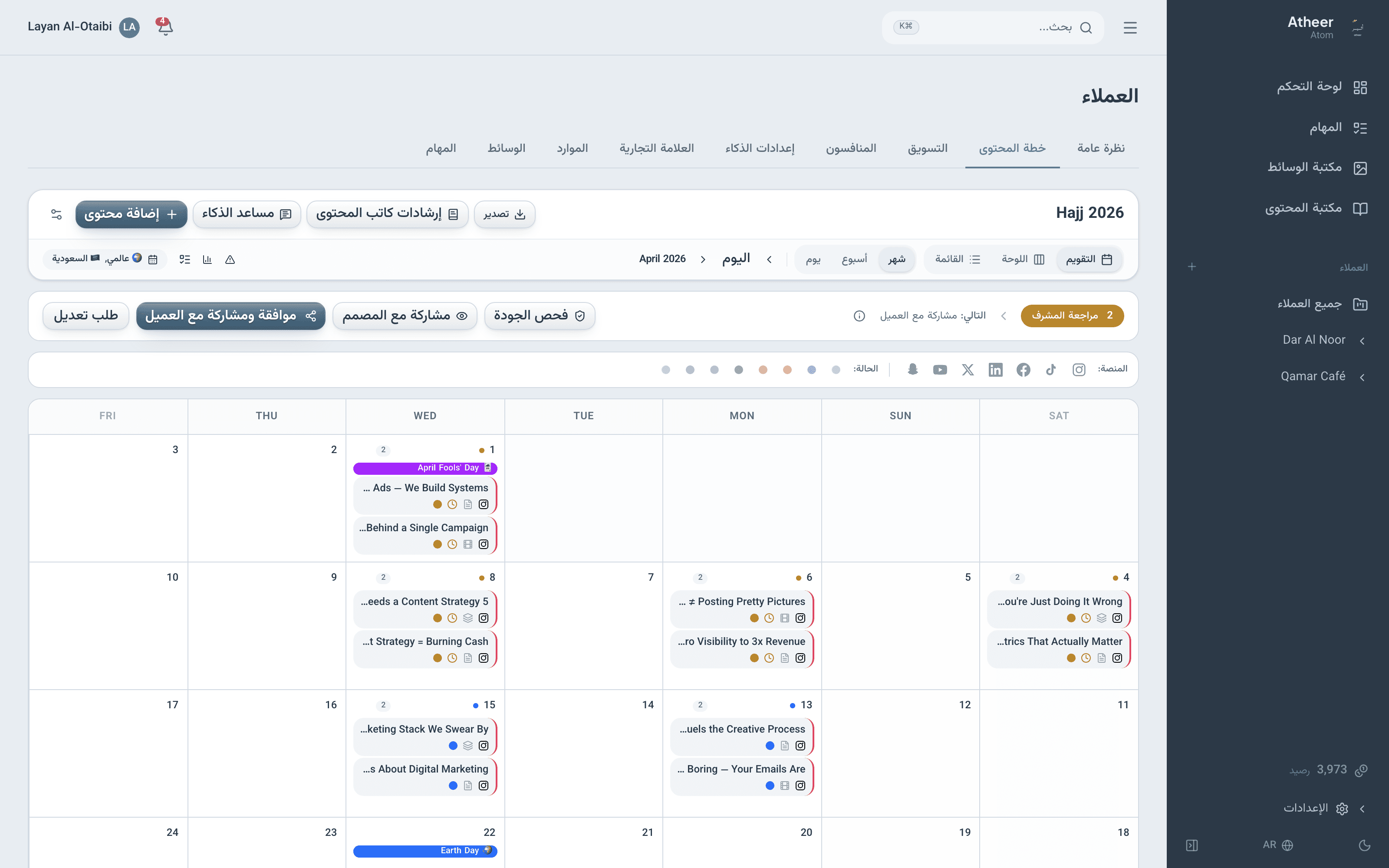Click the checklist icon in calendar toolbar
The height and width of the screenshot is (868, 1389).
pyautogui.click(x=184, y=260)
